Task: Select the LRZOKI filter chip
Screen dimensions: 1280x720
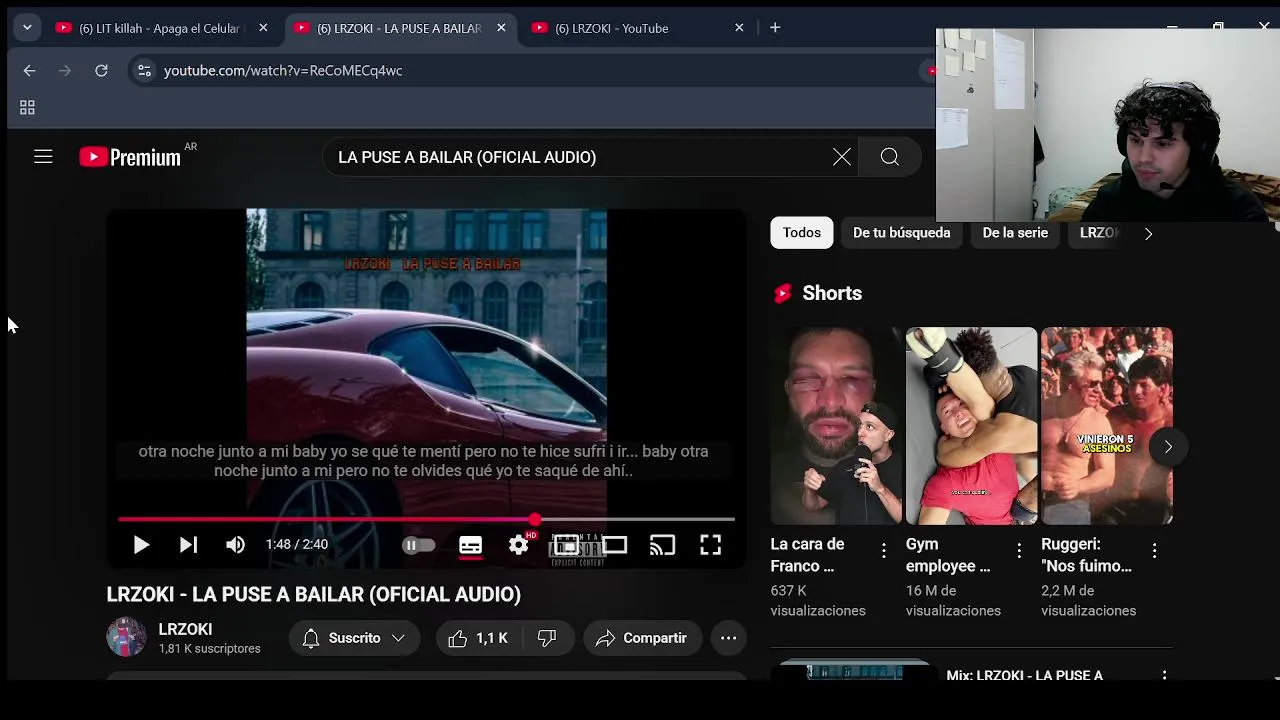Action: point(1098,233)
